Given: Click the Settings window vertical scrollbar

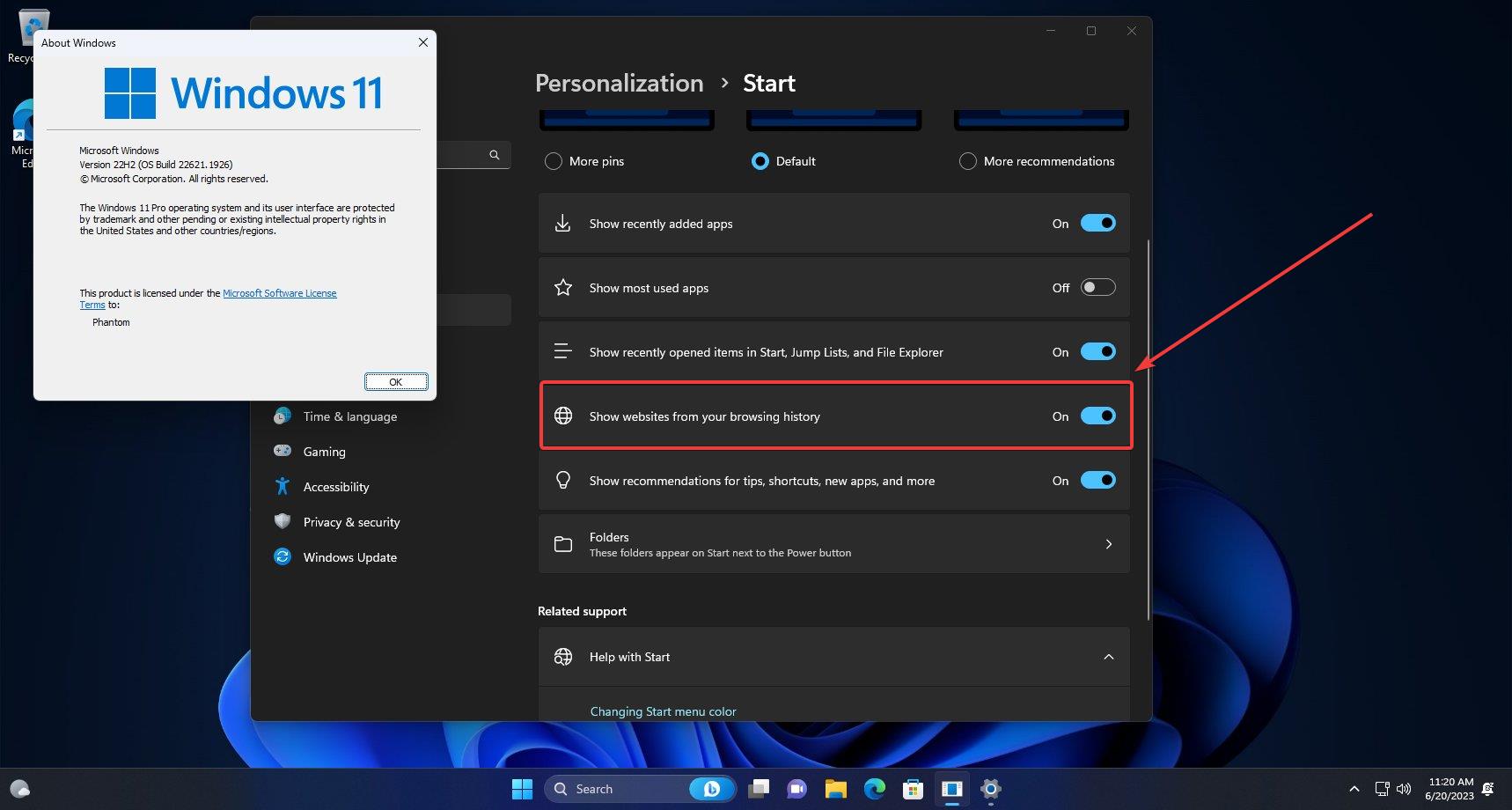Looking at the screenshot, I should pyautogui.click(x=1149, y=430).
